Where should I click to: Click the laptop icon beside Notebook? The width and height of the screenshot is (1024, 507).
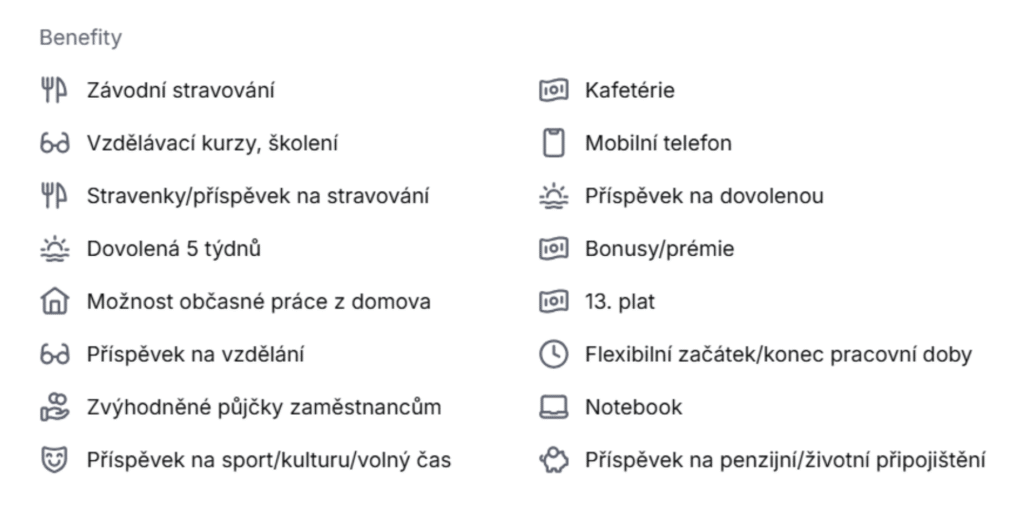tap(553, 407)
